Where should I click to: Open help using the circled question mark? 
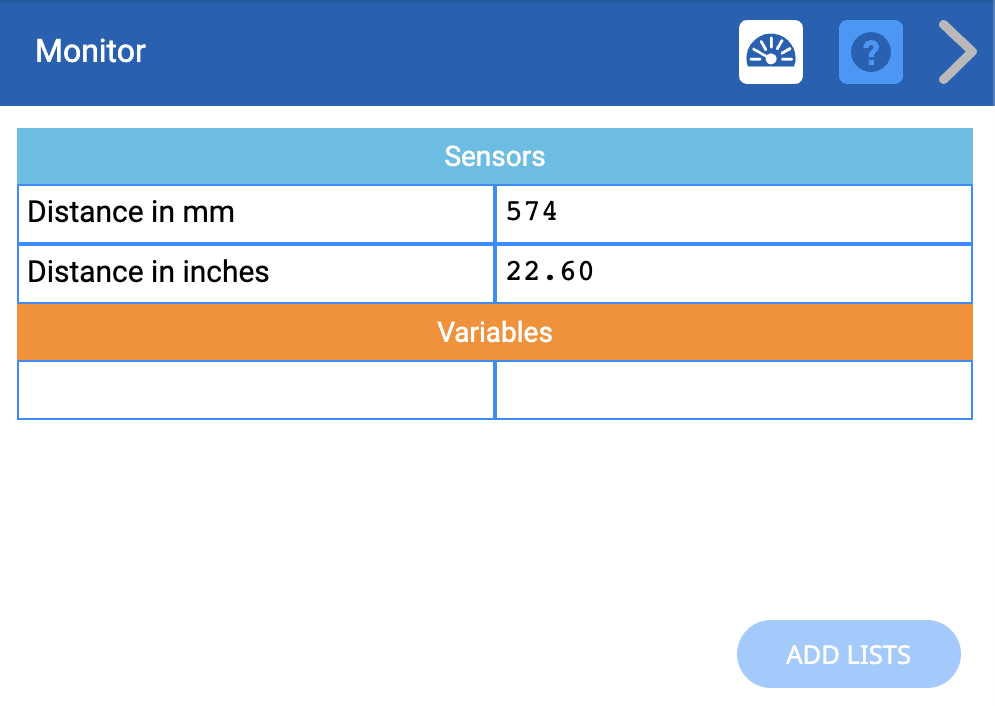pyautogui.click(x=870, y=51)
